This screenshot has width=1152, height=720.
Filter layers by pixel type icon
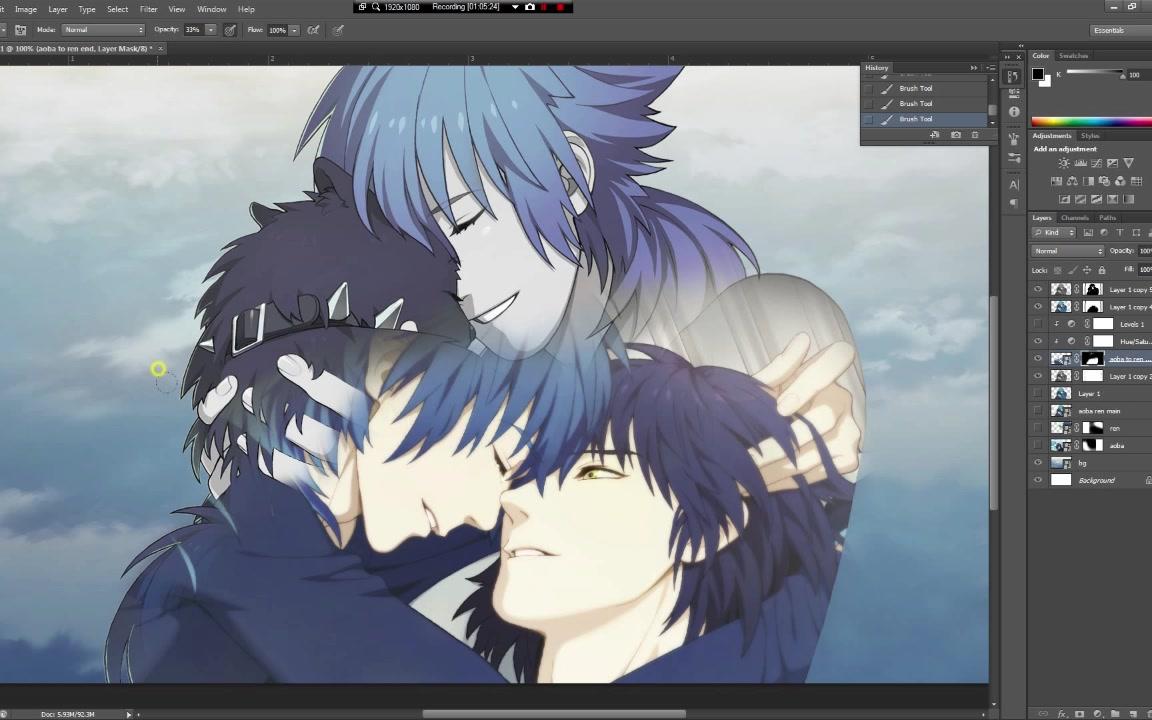pyautogui.click(x=1088, y=232)
